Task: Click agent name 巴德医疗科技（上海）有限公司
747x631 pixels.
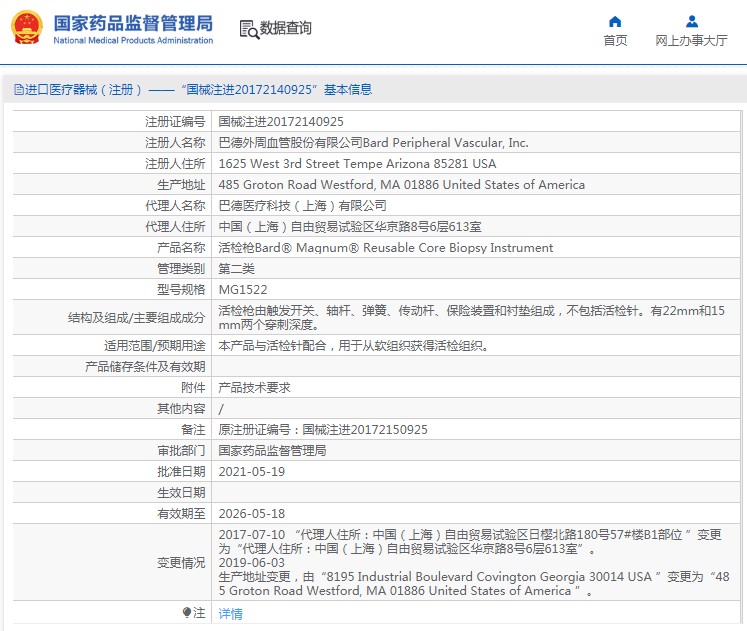Action: coord(303,206)
